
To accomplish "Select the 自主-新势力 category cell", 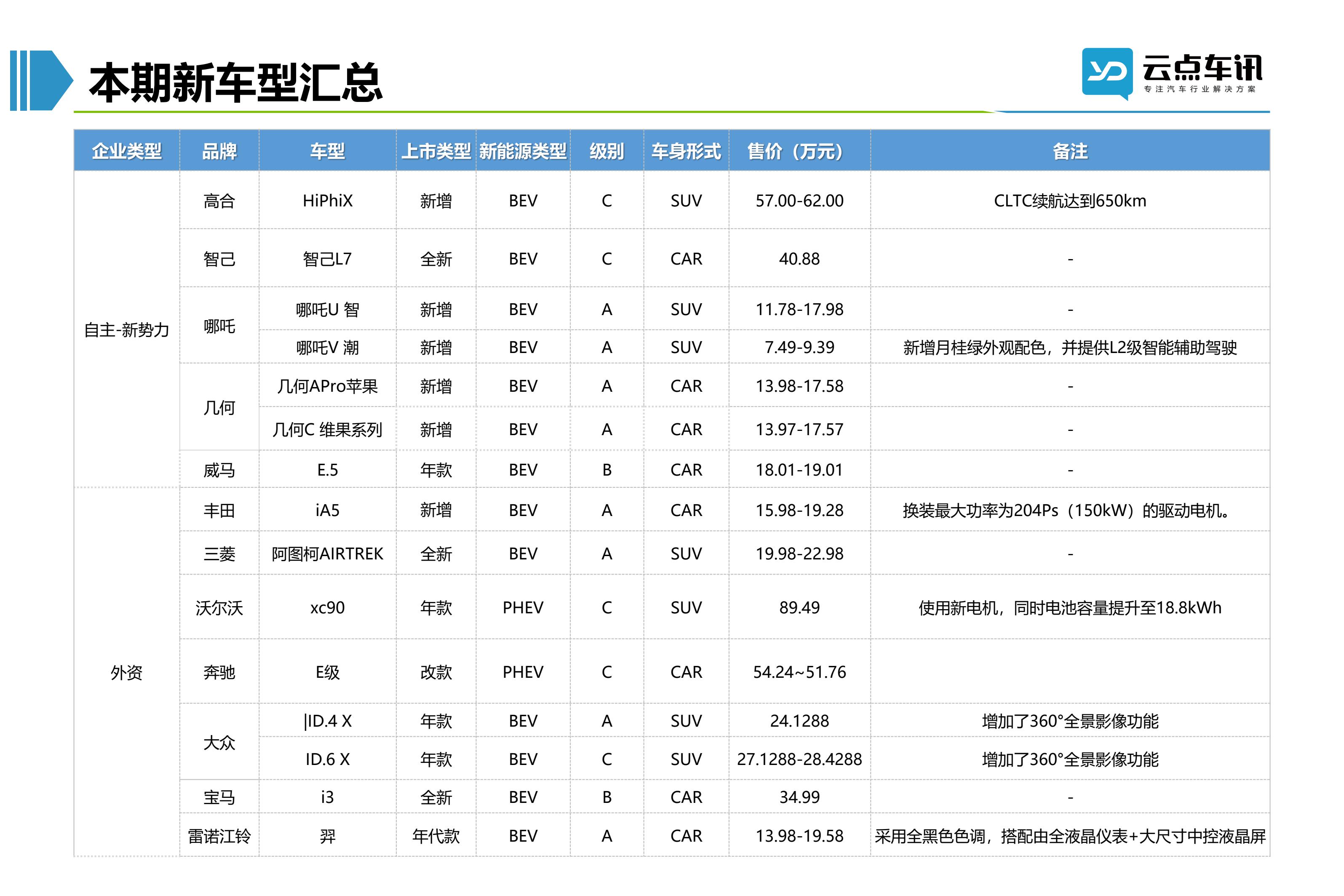I will pyautogui.click(x=126, y=330).
